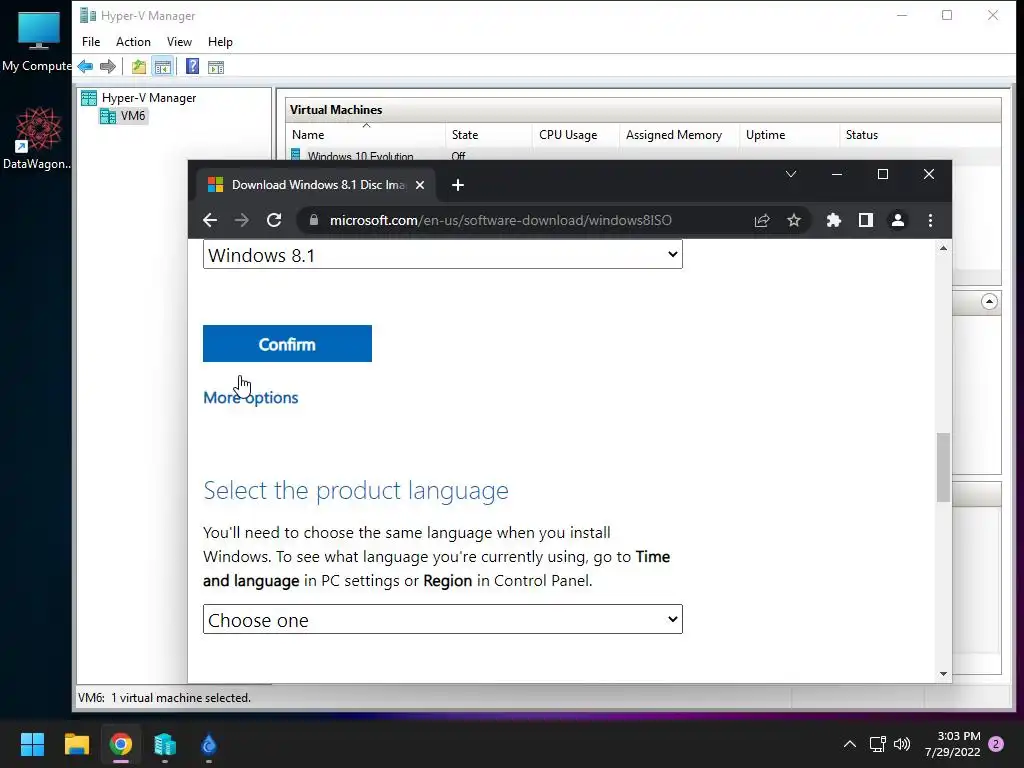Screen dimensions: 1024x768
Task: Click the Assigned Memory column header
Action: [679, 135]
